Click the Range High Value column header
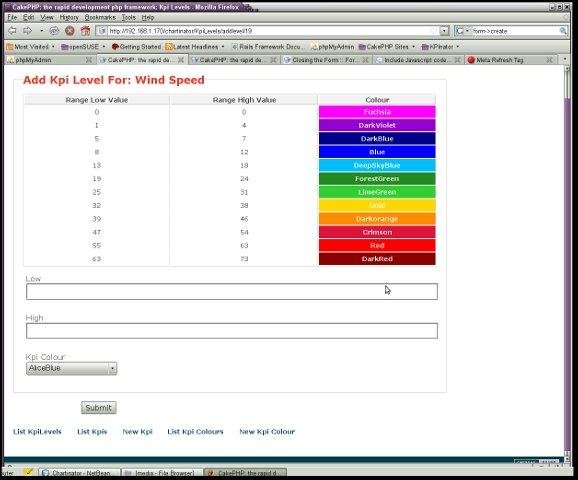This screenshot has height=480, width=578. click(x=244, y=100)
